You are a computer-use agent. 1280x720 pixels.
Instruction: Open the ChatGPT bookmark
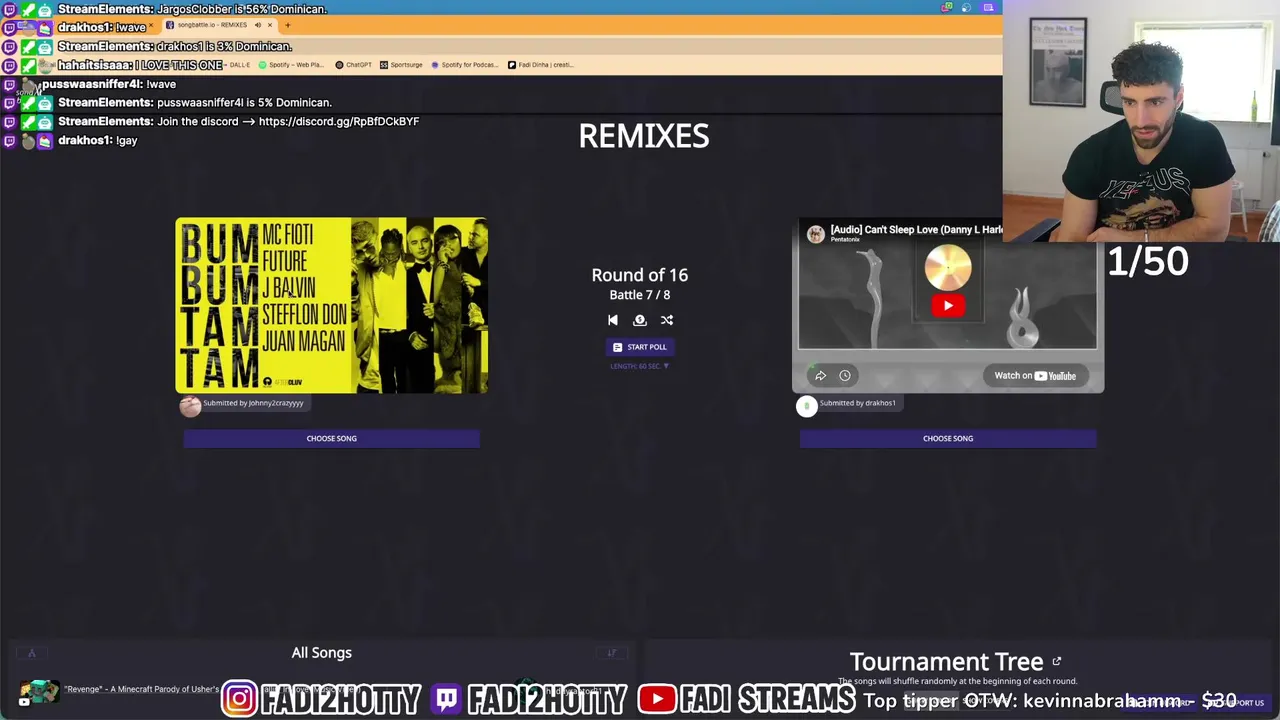pos(353,65)
